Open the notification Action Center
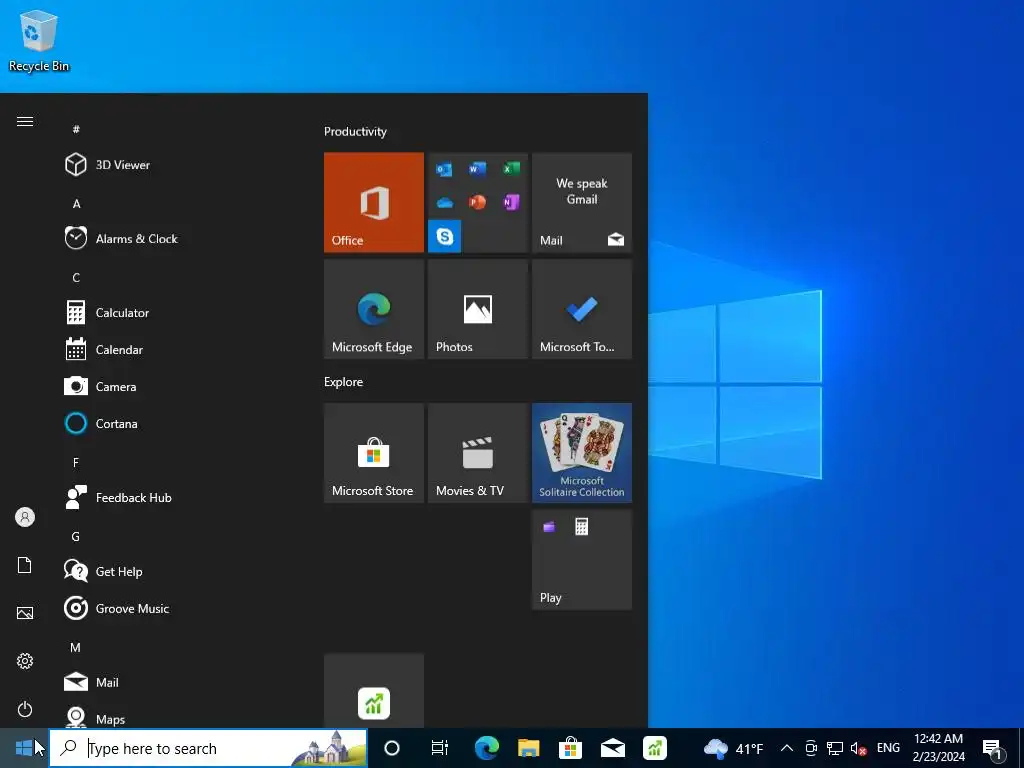 993,748
